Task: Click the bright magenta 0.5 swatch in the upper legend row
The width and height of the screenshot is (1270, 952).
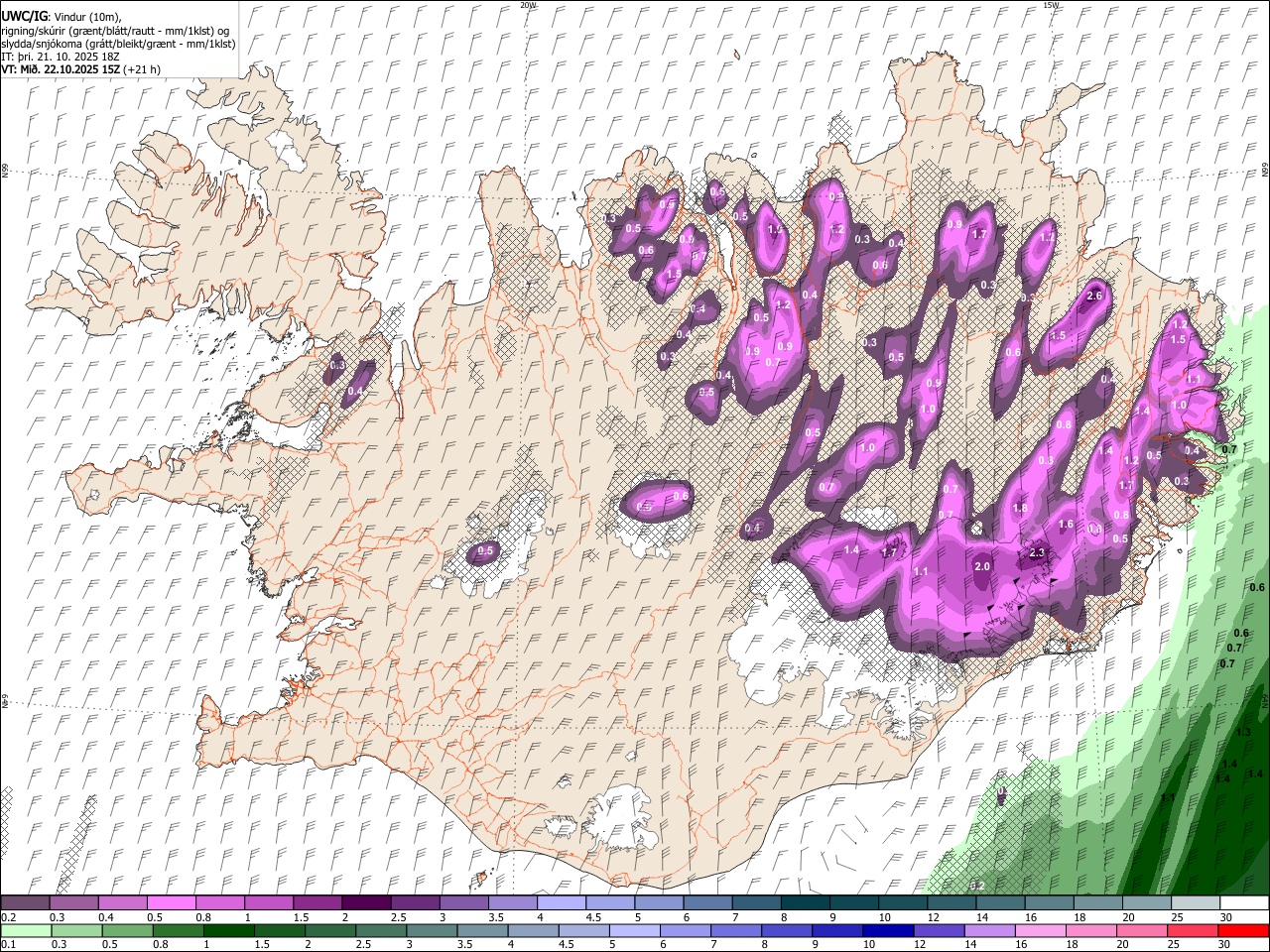Action: (x=171, y=903)
